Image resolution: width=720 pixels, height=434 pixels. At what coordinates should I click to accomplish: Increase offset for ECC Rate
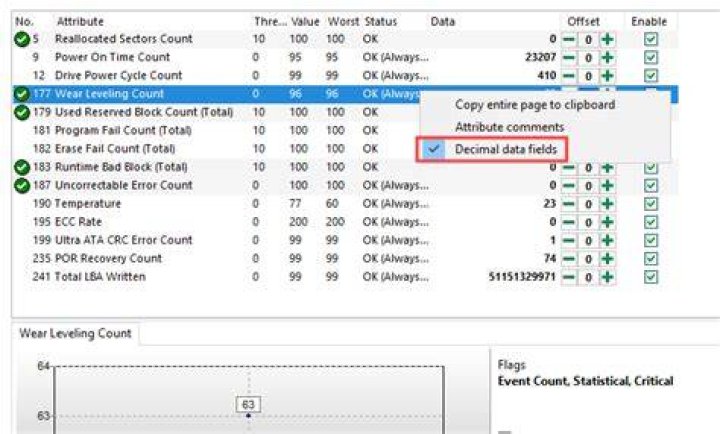coord(608,222)
